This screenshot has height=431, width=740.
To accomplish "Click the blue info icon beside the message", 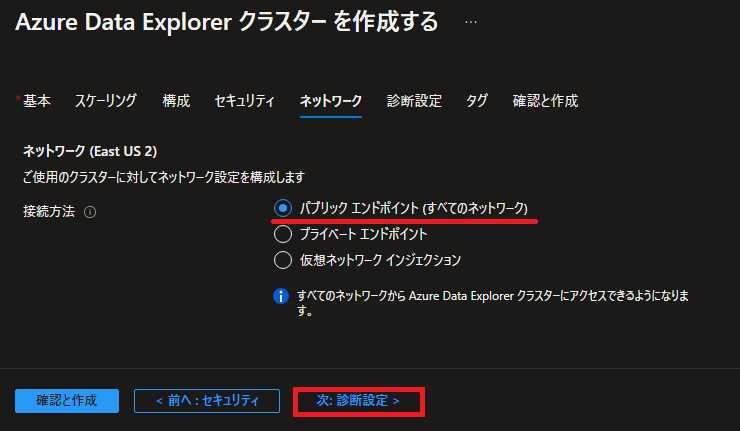I will coord(281,296).
